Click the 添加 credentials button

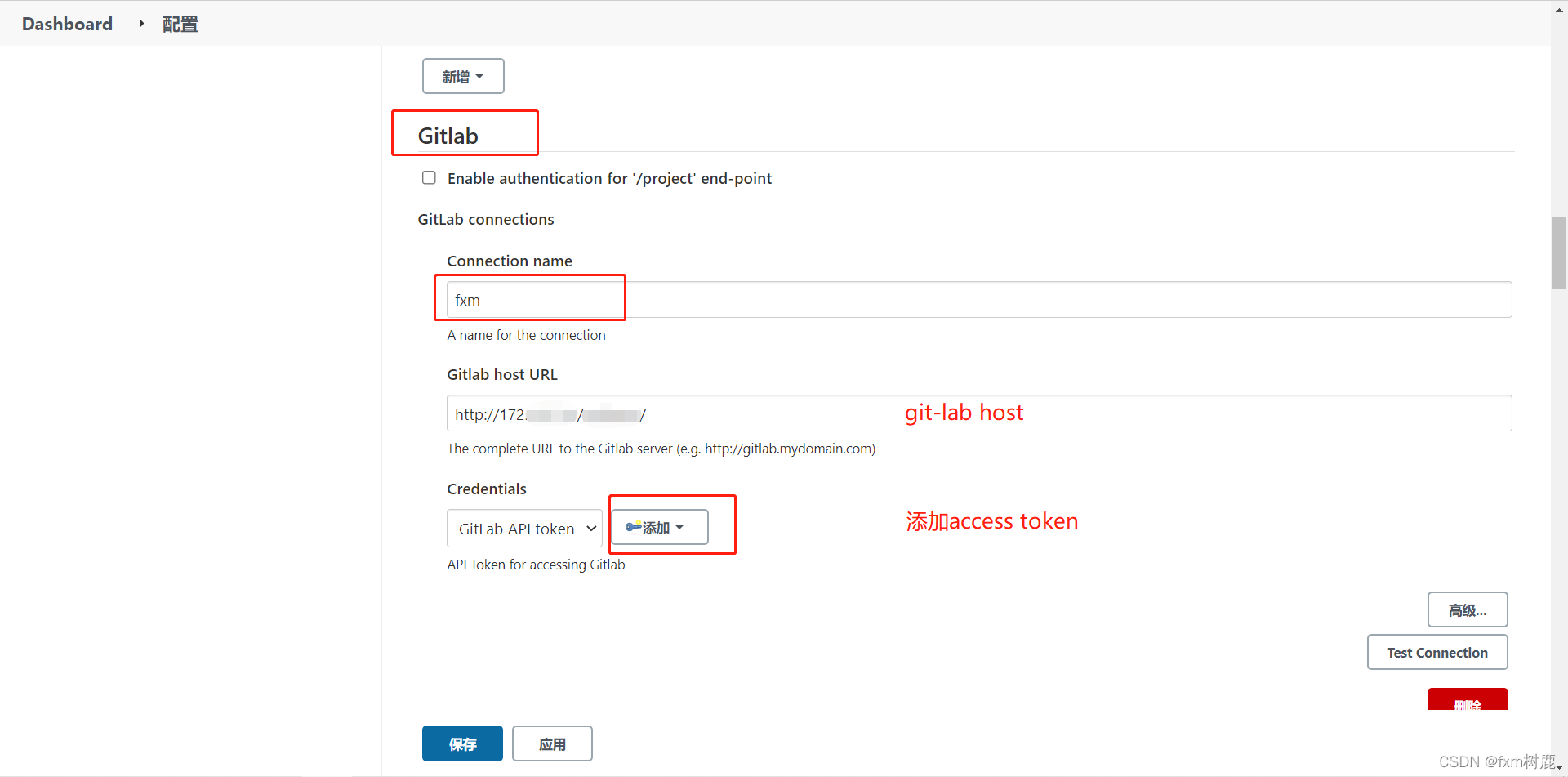659,527
